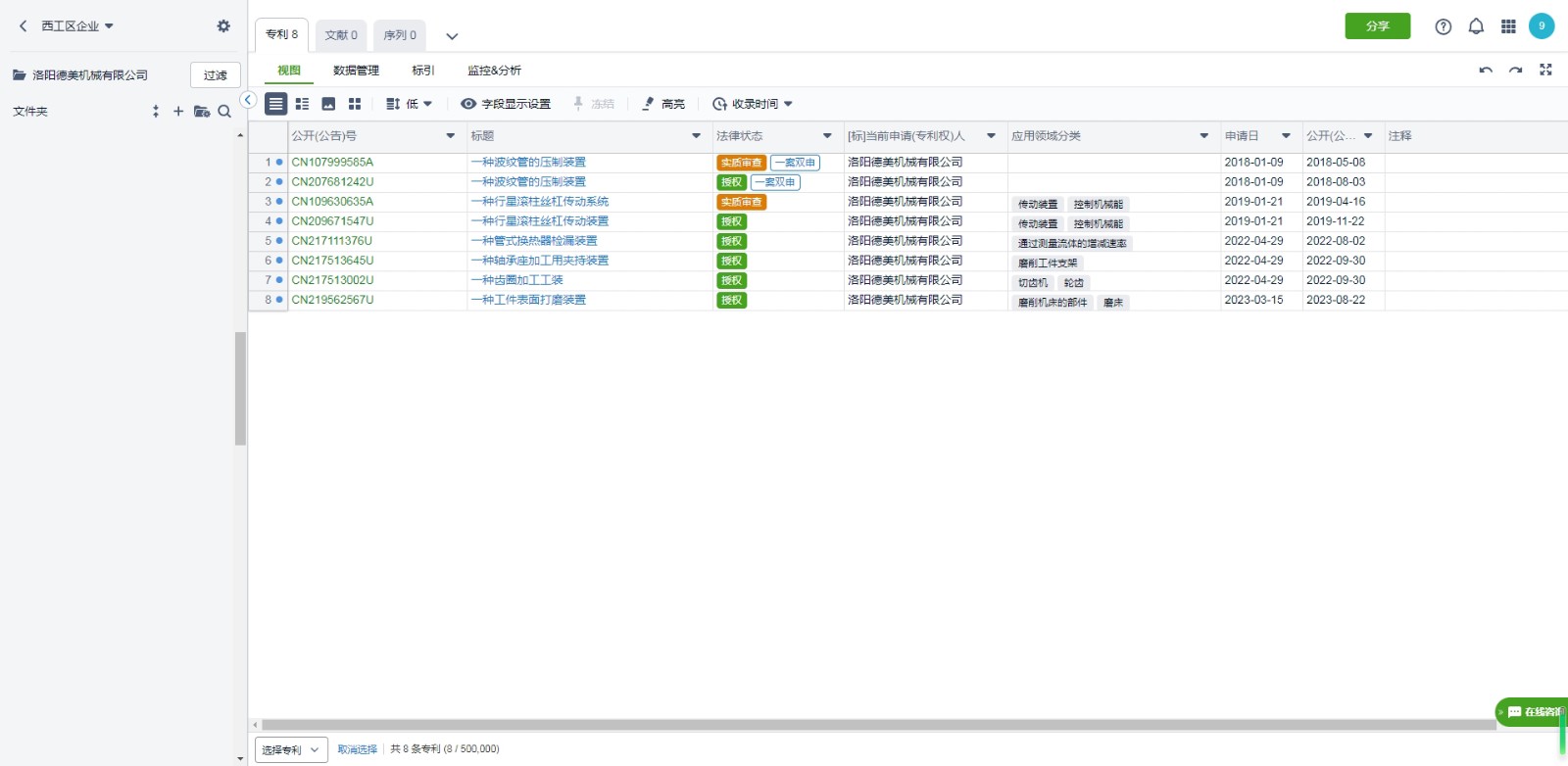This screenshot has height=766, width=1568.
Task: Click the 磨床 classification tag
Action: click(x=1113, y=302)
